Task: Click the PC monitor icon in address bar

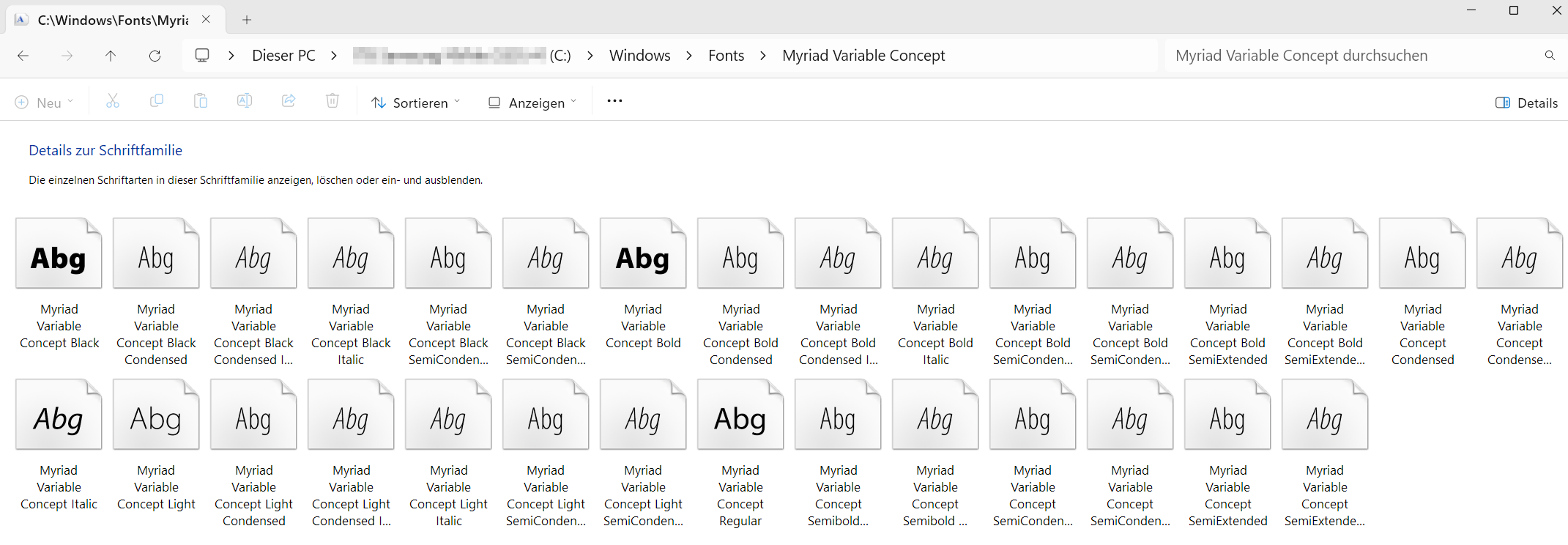Action: click(202, 56)
